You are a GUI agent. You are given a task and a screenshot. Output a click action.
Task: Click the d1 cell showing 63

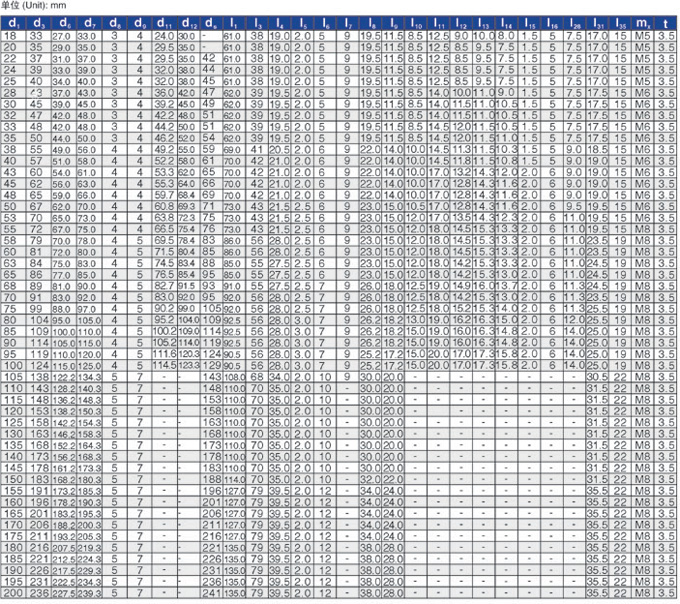point(11,263)
